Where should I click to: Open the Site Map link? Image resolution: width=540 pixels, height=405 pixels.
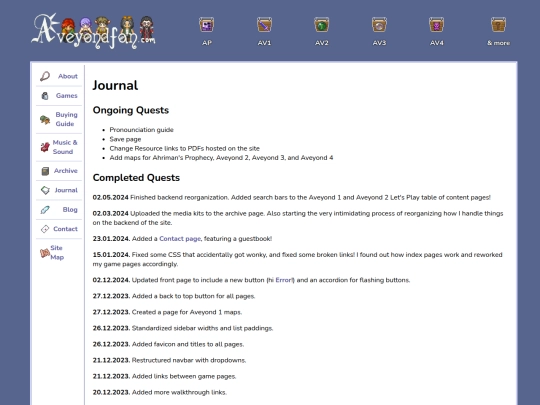pyautogui.click(x=57, y=252)
